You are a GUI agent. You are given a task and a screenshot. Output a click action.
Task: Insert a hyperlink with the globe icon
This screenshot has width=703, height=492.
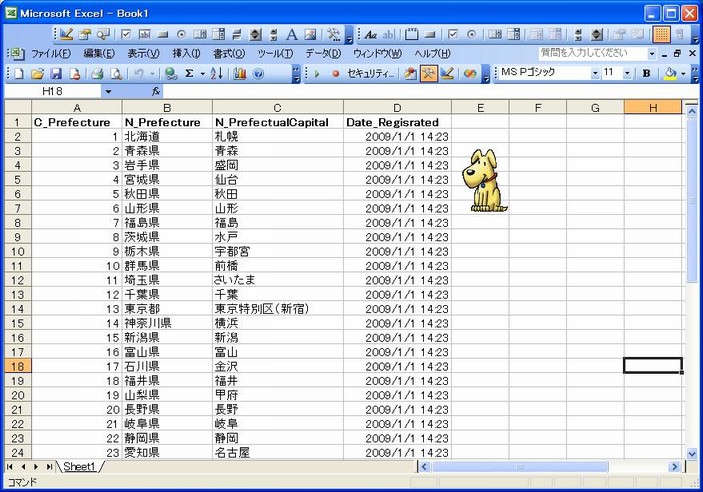[171, 74]
